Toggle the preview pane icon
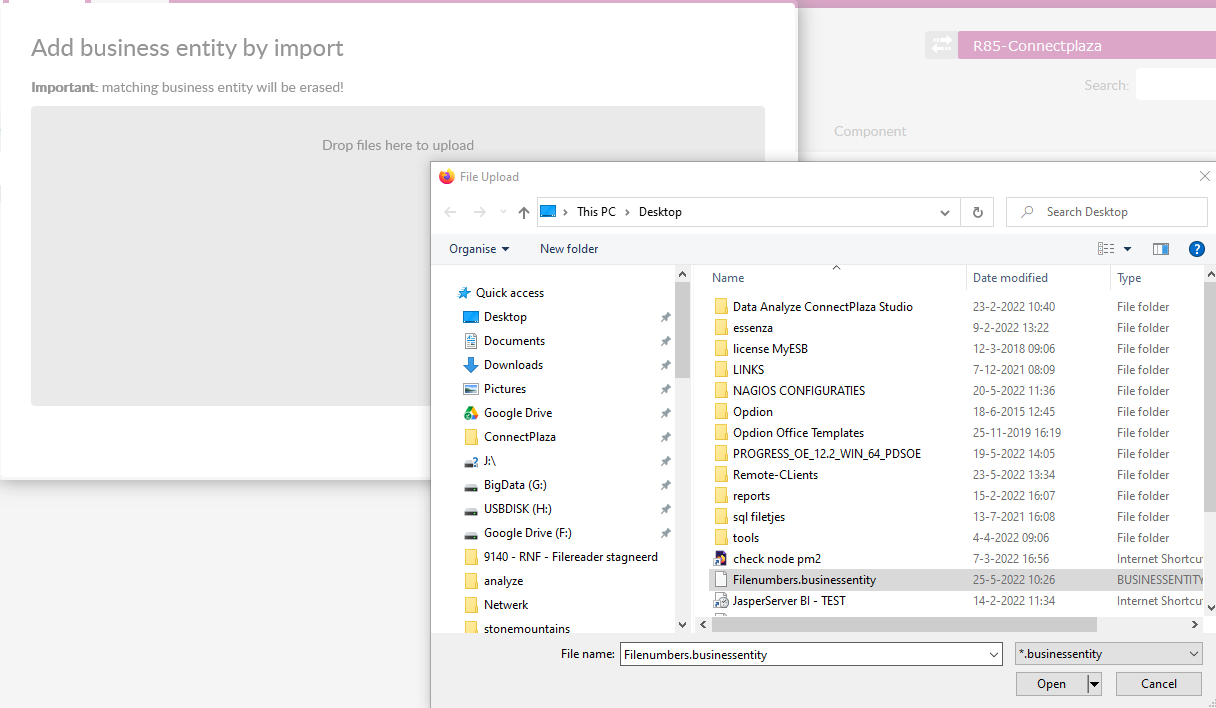This screenshot has width=1216, height=708. pos(1161,249)
